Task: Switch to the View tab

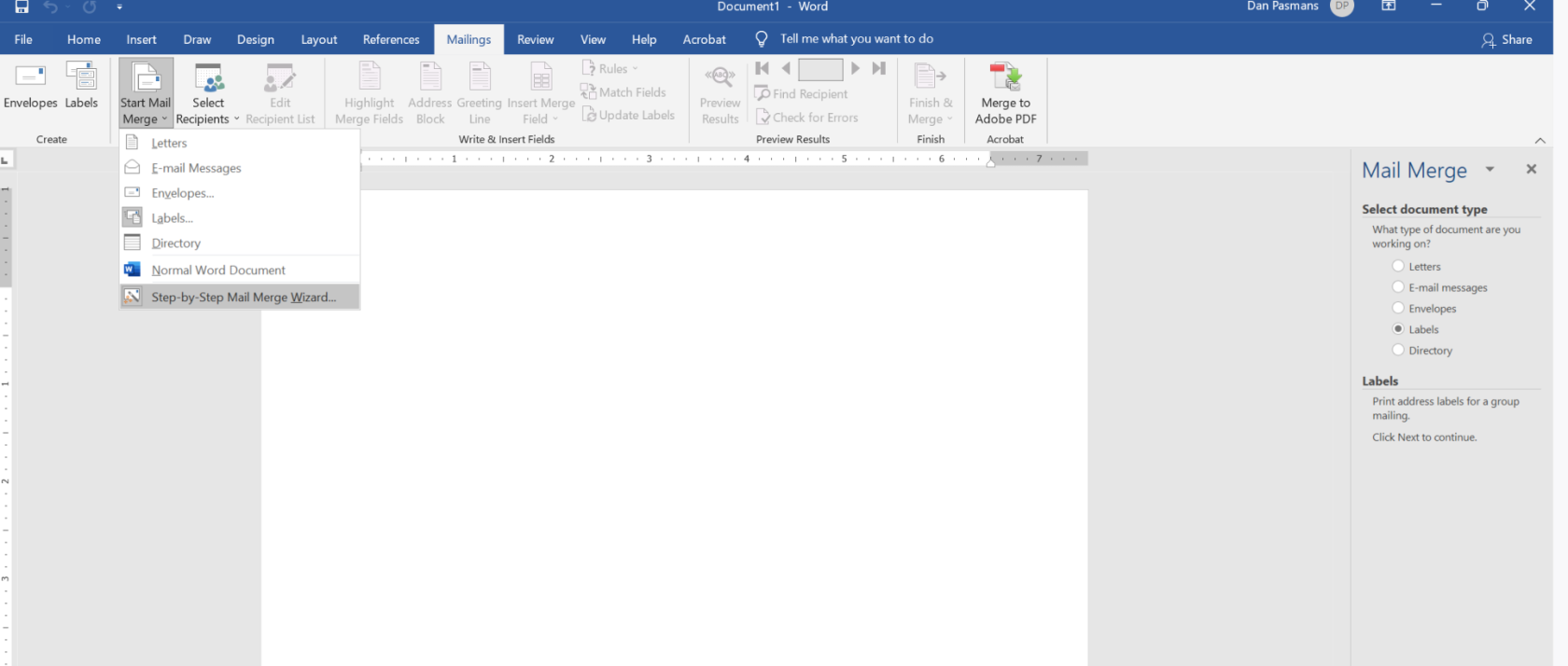Action: click(x=593, y=39)
